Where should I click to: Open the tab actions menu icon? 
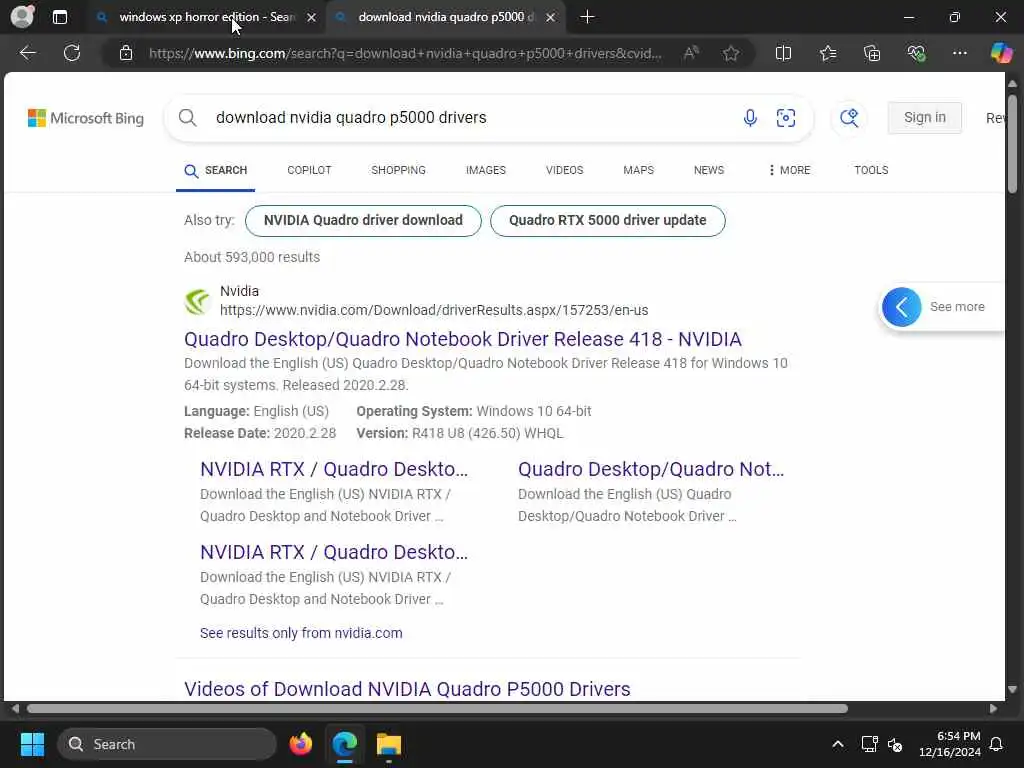(59, 17)
